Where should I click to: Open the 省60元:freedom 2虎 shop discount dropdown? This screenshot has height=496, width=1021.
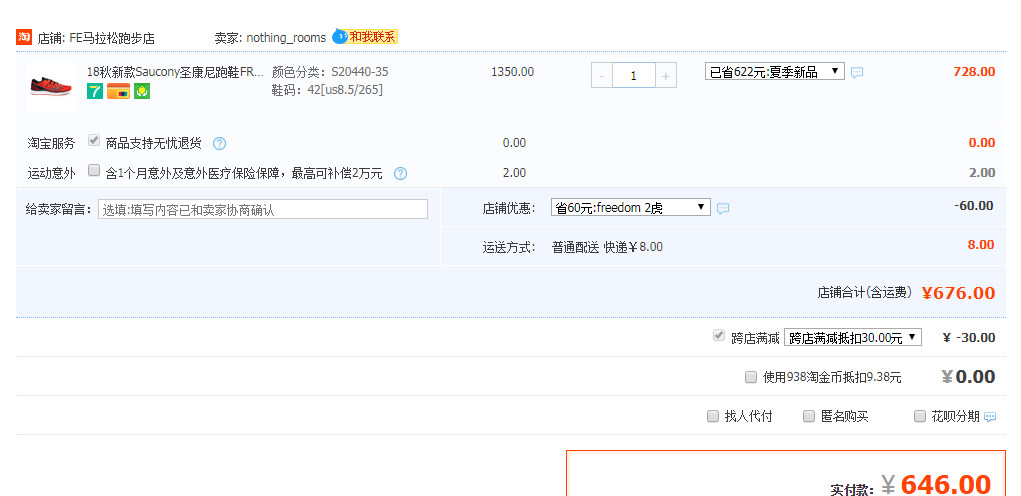(x=630, y=208)
